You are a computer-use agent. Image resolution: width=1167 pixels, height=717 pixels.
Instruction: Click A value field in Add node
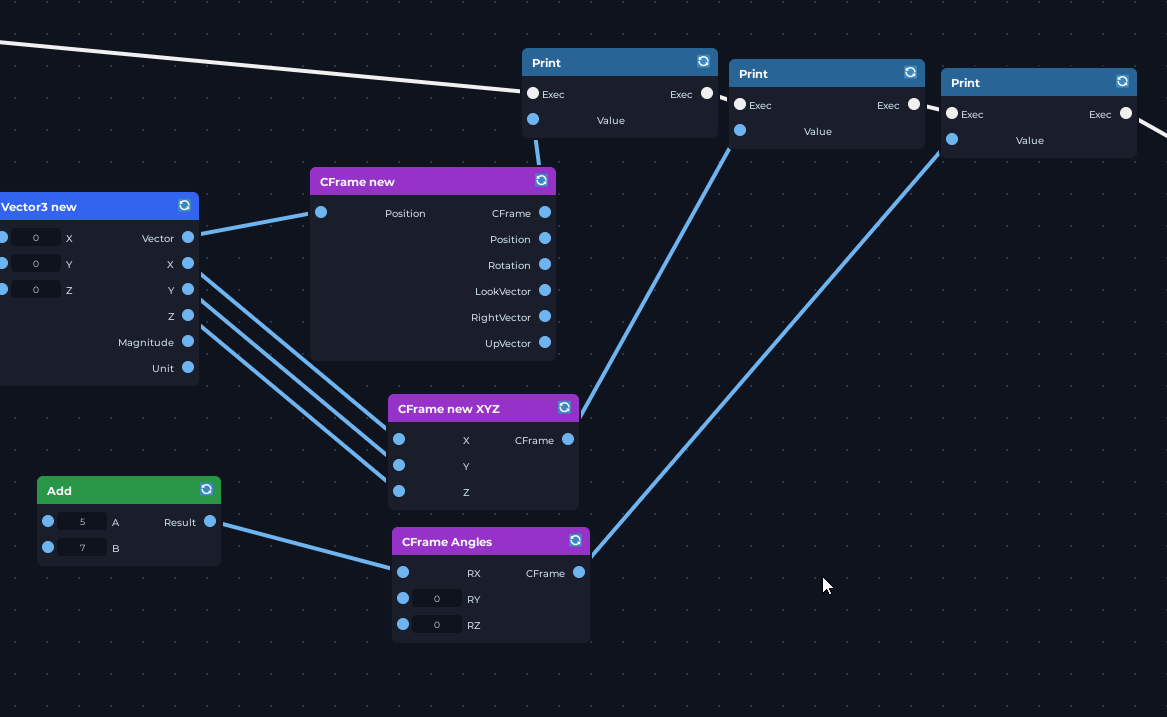point(82,521)
